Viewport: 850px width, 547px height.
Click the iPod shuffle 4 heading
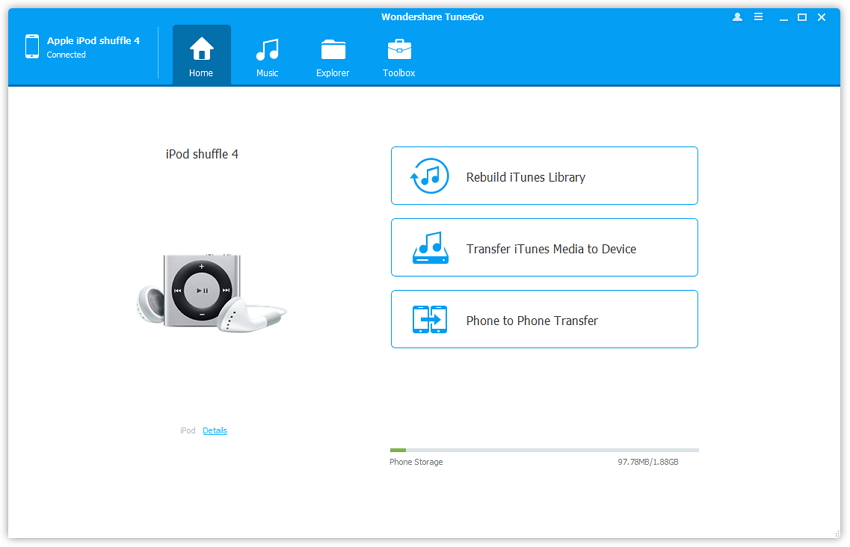pos(202,154)
